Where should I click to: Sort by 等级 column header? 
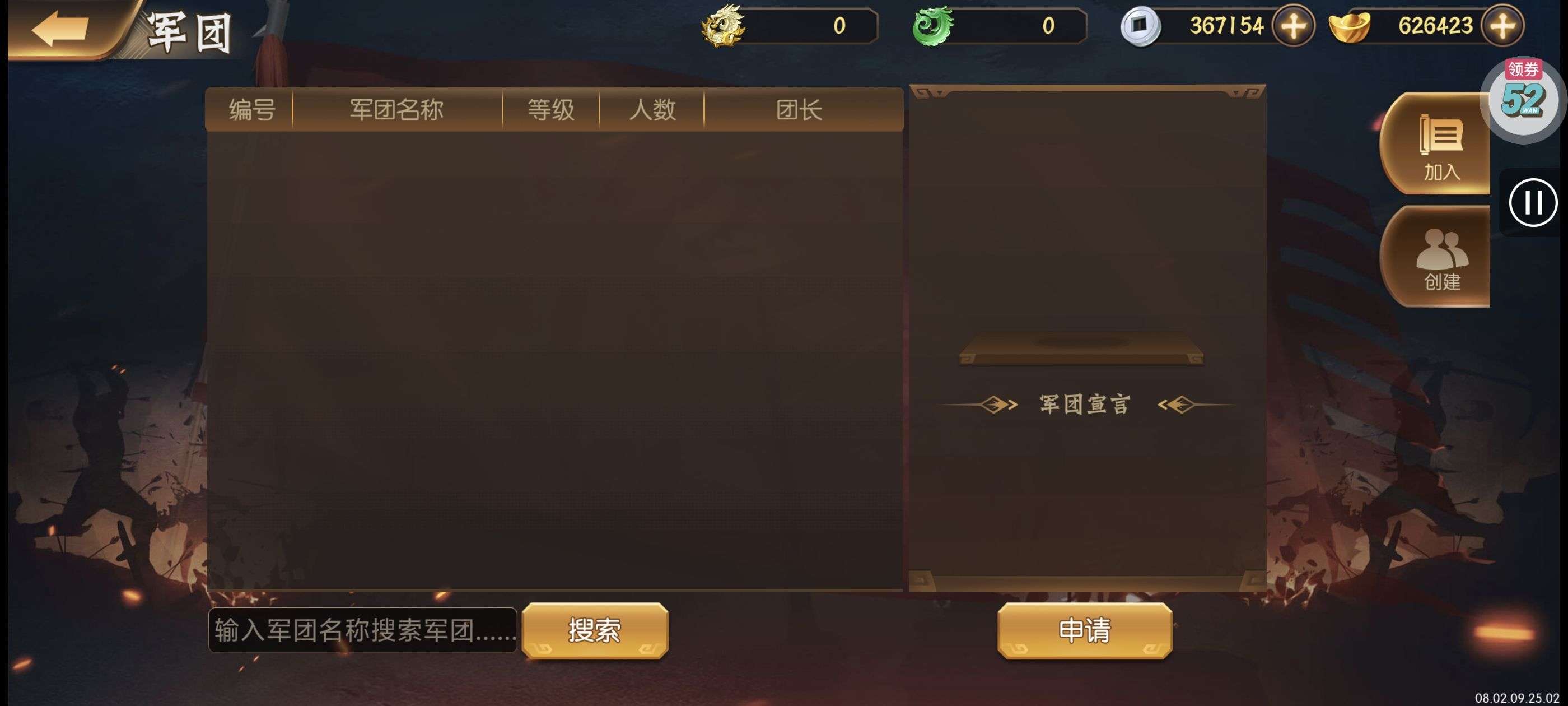(x=551, y=110)
